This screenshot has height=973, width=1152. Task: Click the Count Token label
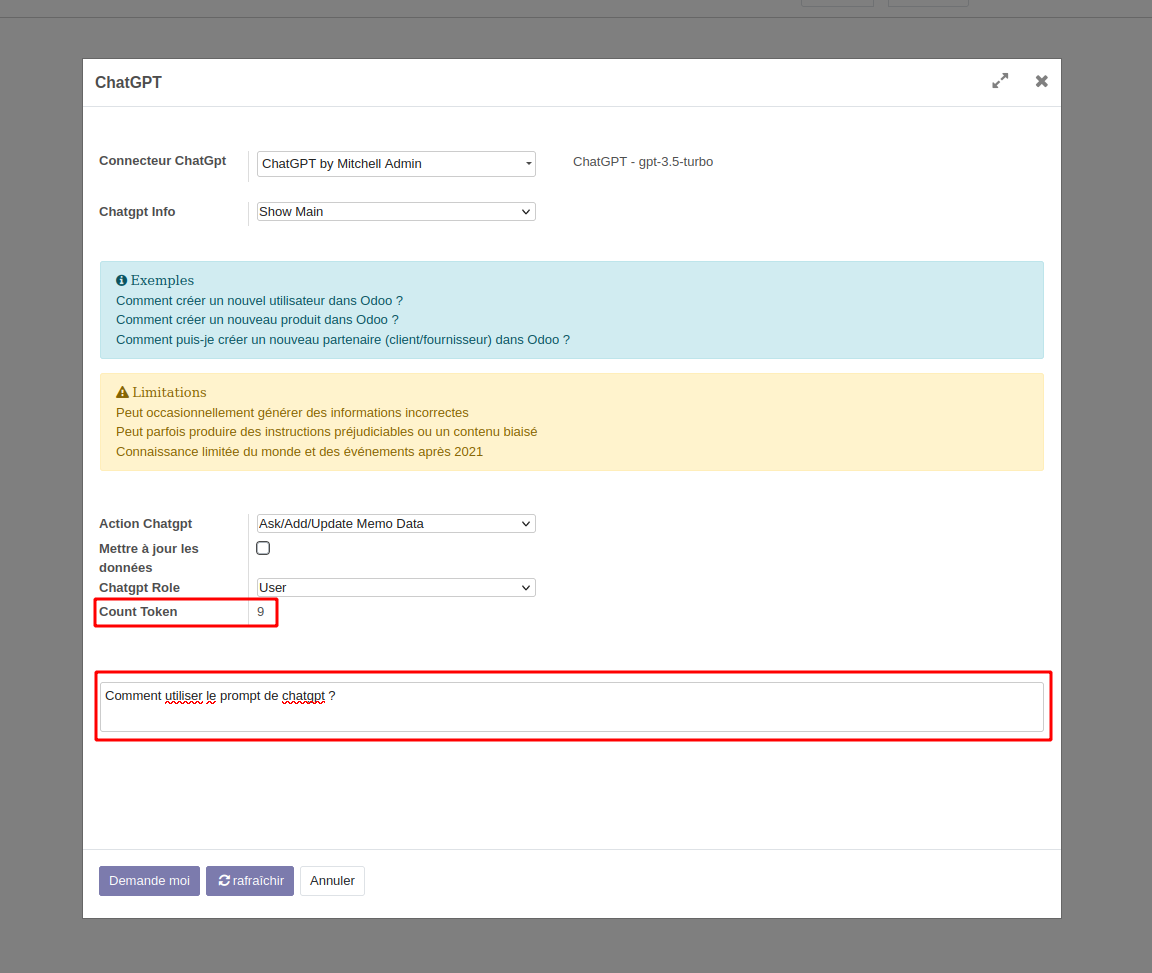138,611
